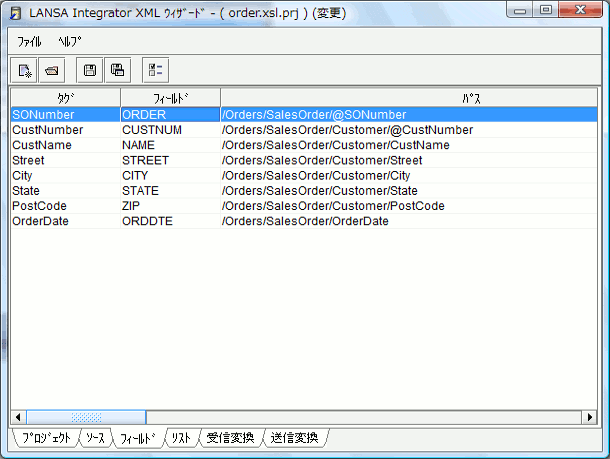
Task: Switch to the ソース tab
Action: point(95,438)
